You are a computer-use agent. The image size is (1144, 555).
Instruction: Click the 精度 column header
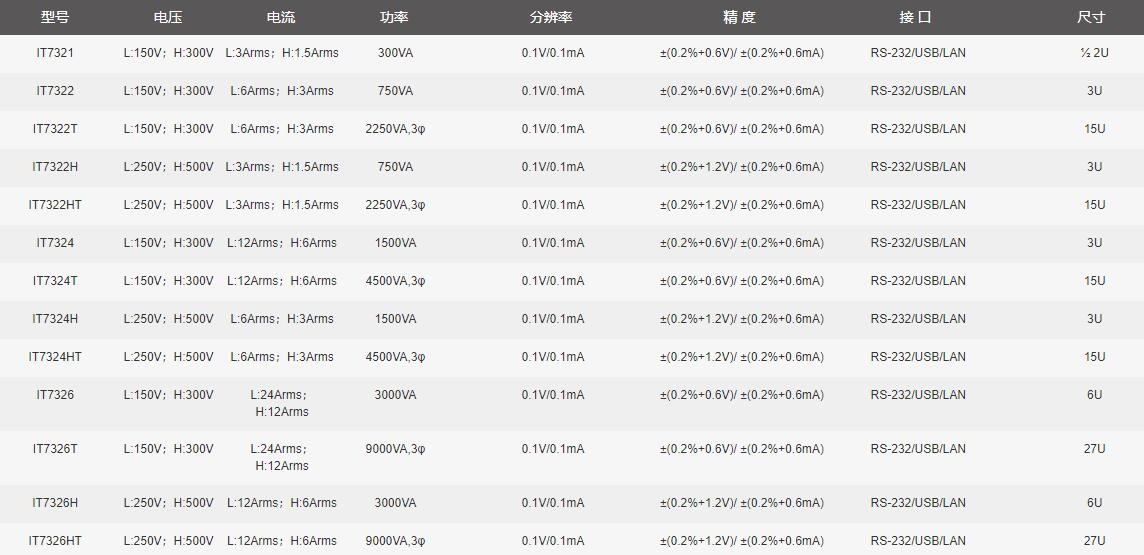coord(739,17)
